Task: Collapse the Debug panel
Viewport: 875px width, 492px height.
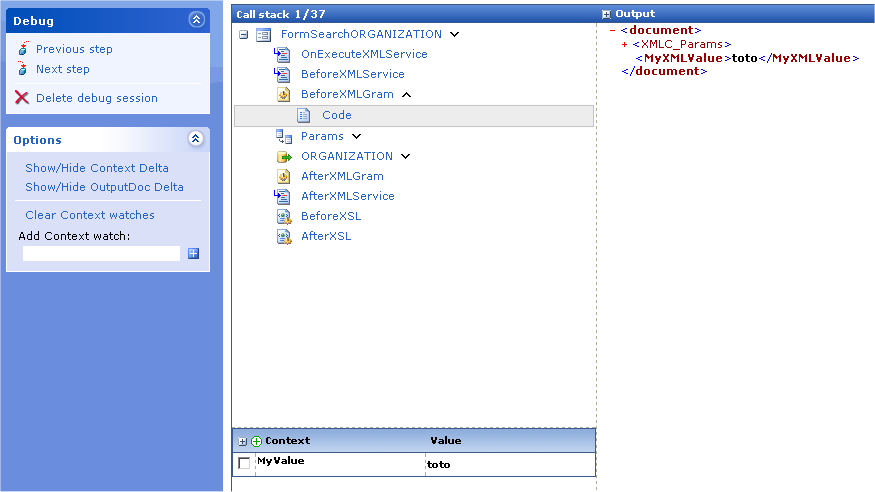Action: coord(195,20)
